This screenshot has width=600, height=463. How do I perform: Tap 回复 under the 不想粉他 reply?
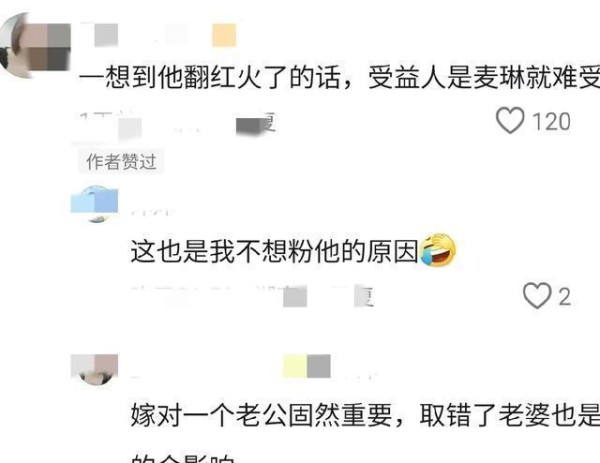pyautogui.click(x=364, y=296)
